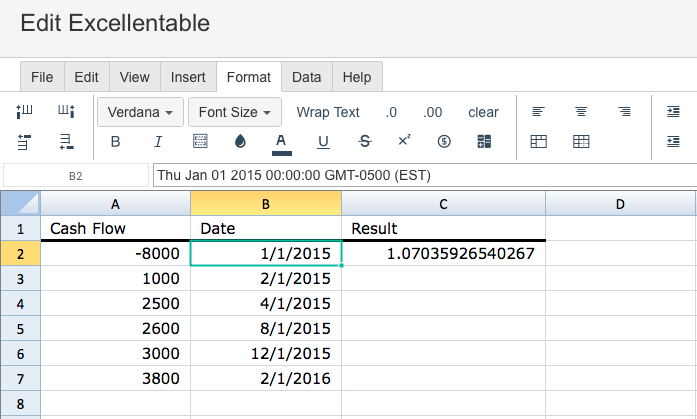Open the File menu
Viewport: 697px width, 419px height.
tap(42, 77)
